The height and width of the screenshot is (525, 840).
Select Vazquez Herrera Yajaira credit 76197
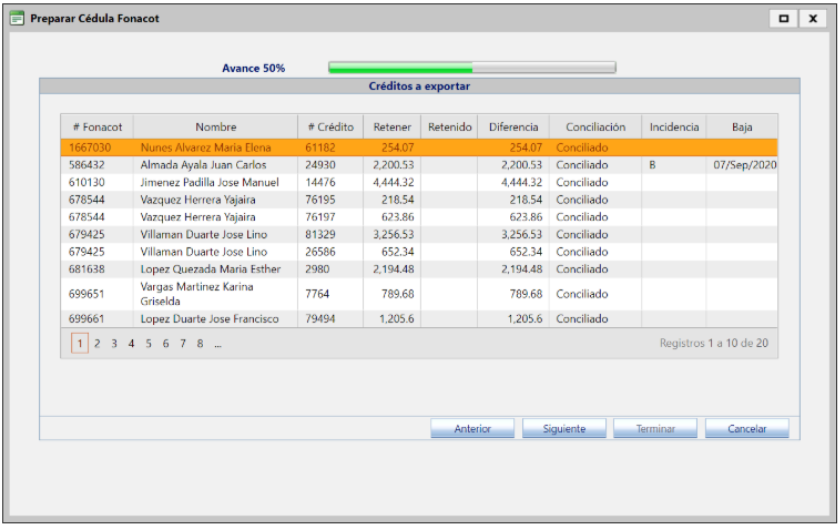point(419,217)
